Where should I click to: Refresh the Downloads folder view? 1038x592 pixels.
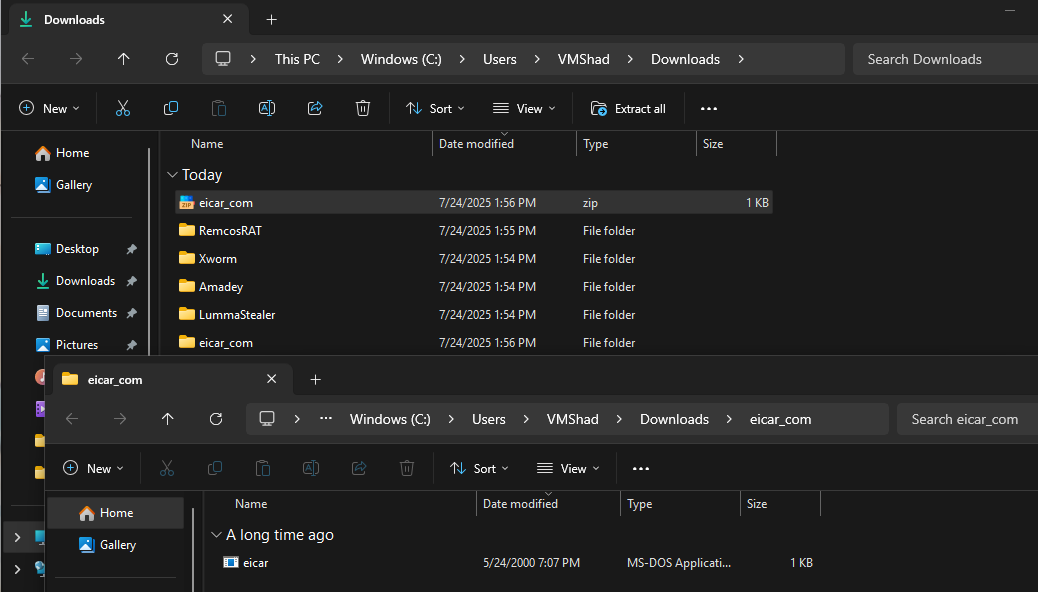172,59
